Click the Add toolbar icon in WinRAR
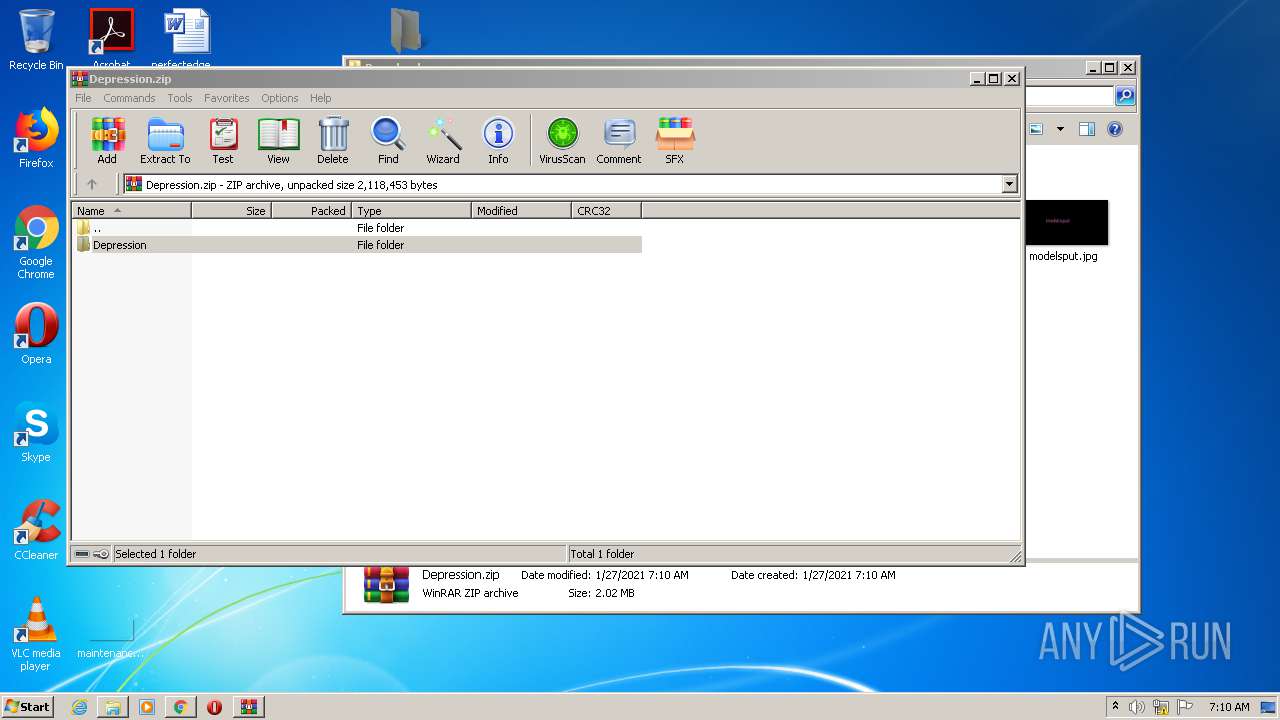Screen dimensions: 1280x720 click(x=107, y=140)
